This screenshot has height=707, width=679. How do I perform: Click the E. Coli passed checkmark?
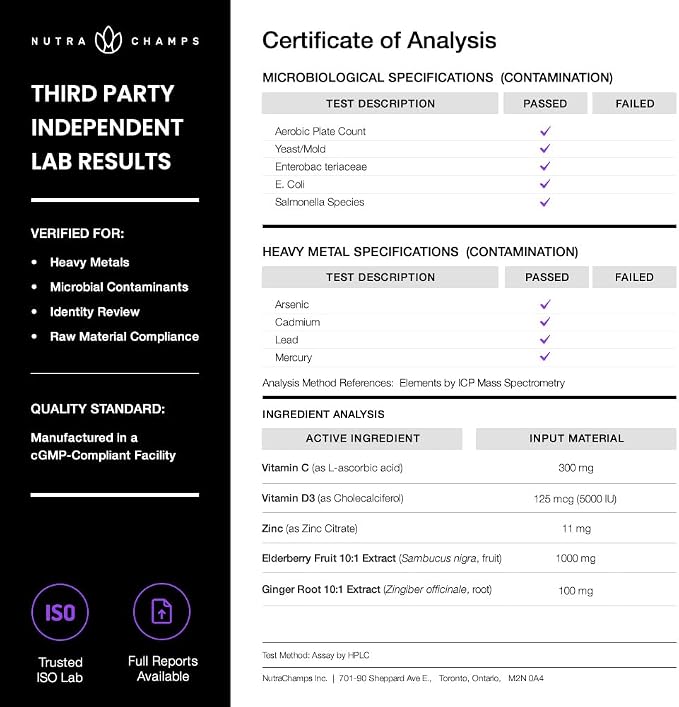coord(545,184)
